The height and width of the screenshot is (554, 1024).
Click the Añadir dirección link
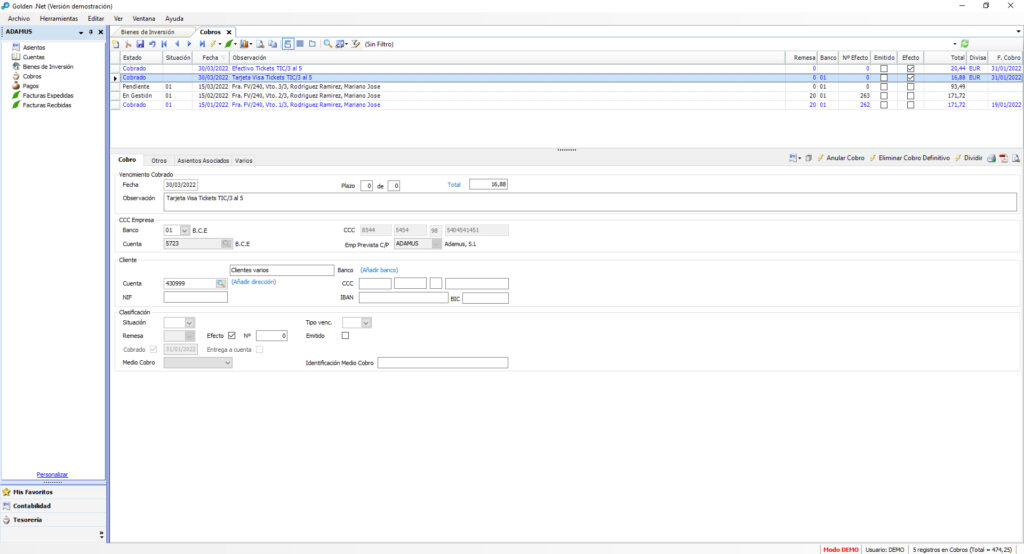(253, 282)
